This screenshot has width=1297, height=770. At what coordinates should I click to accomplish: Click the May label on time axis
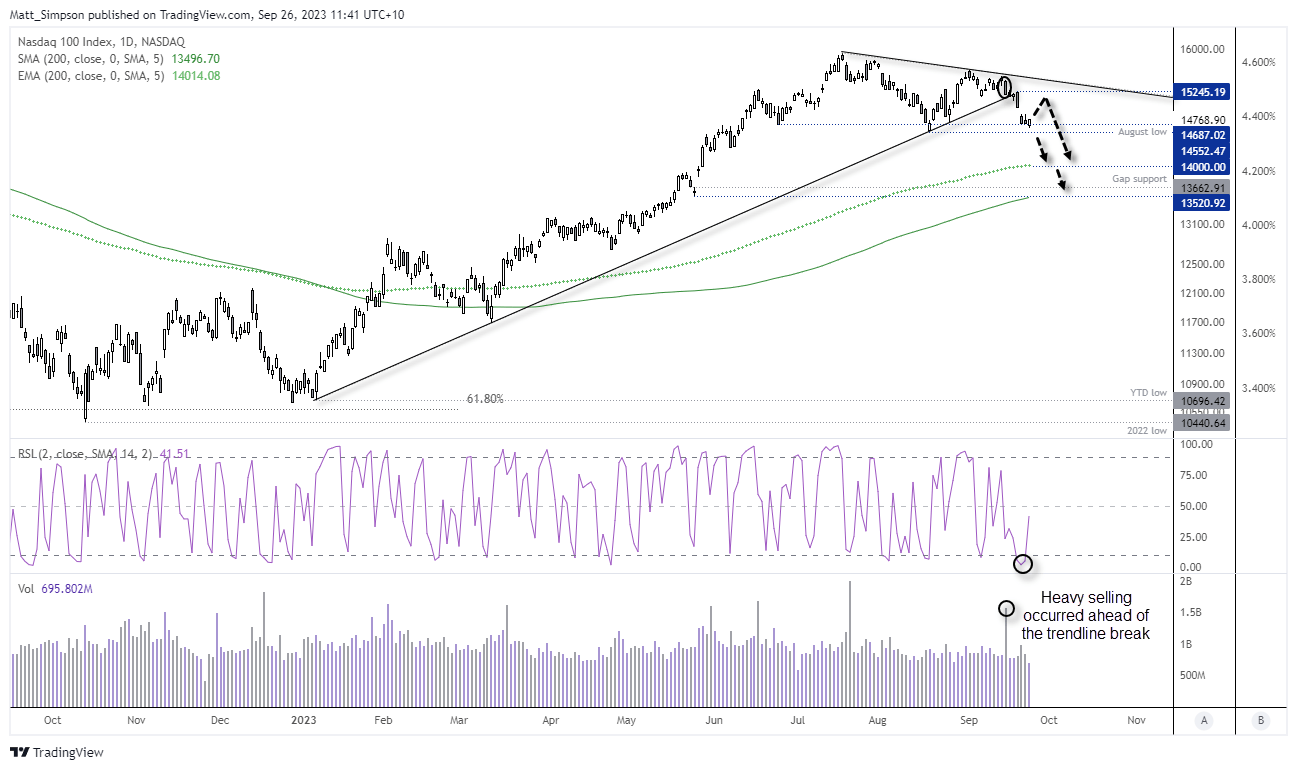coord(627,719)
